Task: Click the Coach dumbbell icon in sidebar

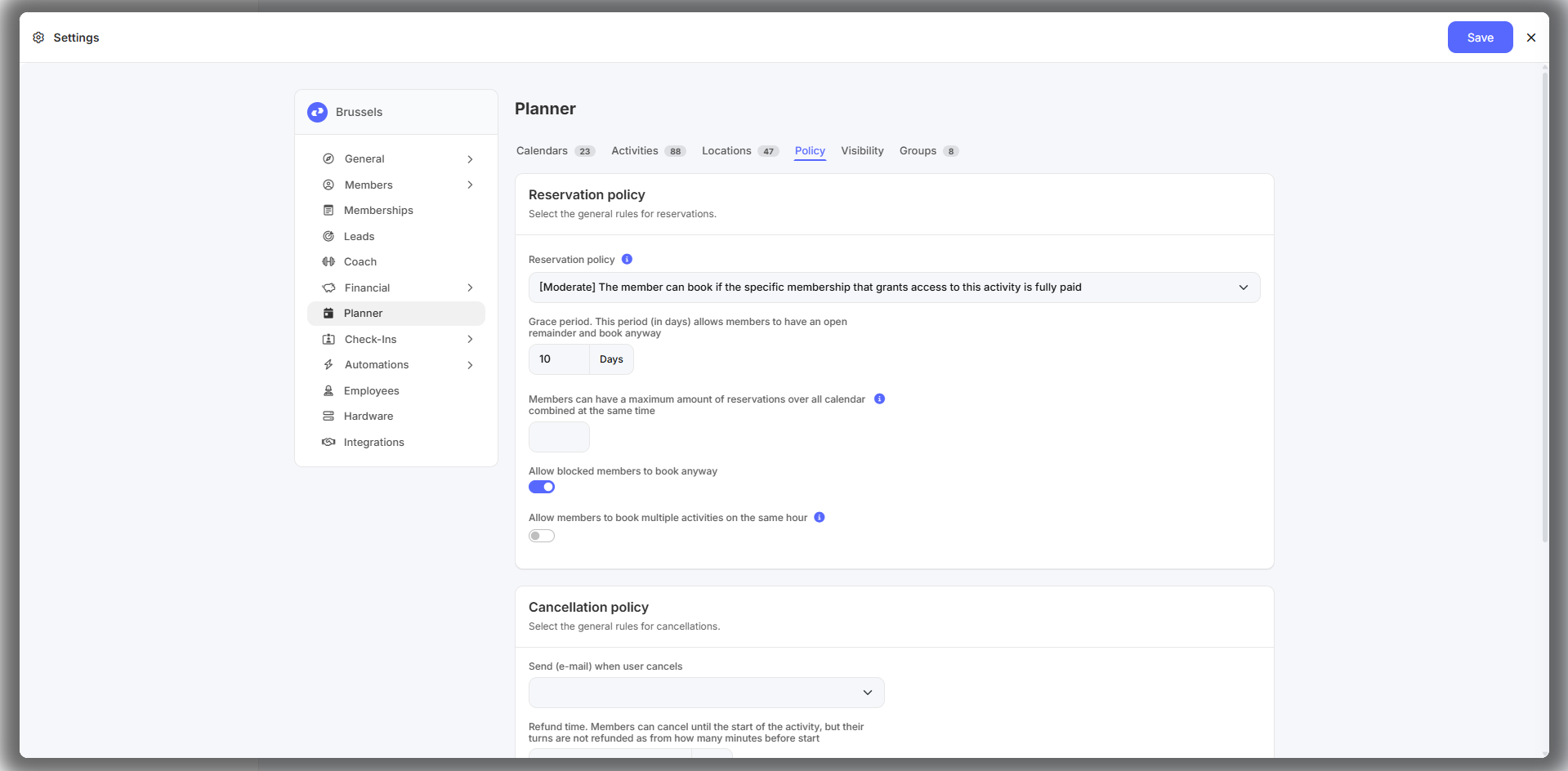Action: (328, 261)
